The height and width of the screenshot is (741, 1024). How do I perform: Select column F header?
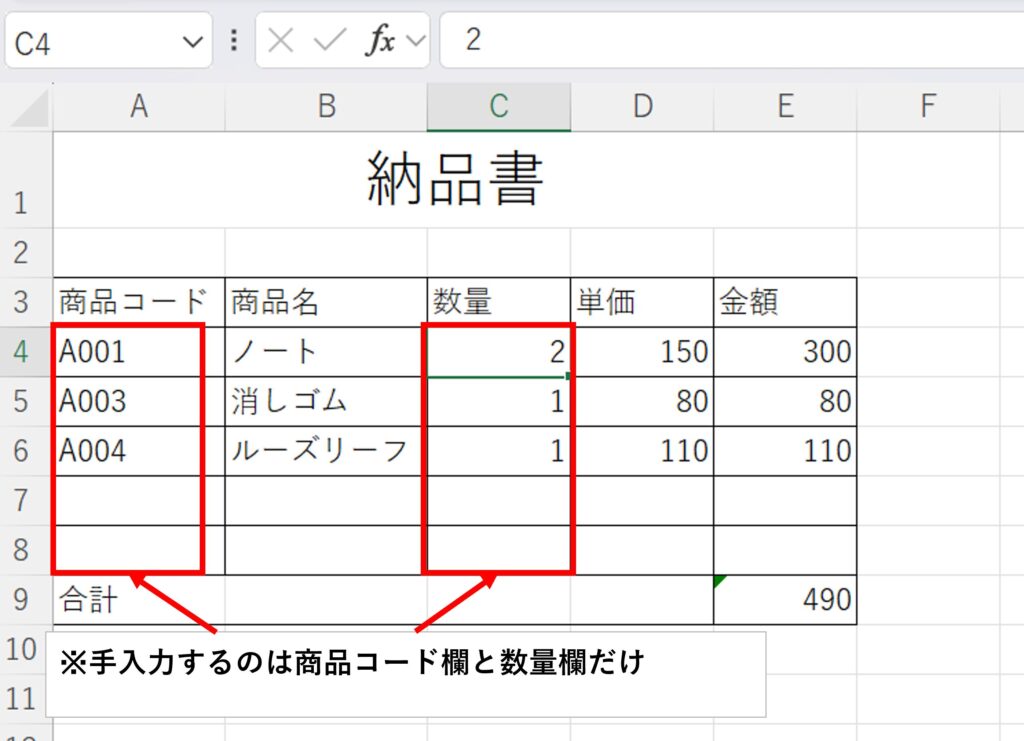click(x=928, y=106)
